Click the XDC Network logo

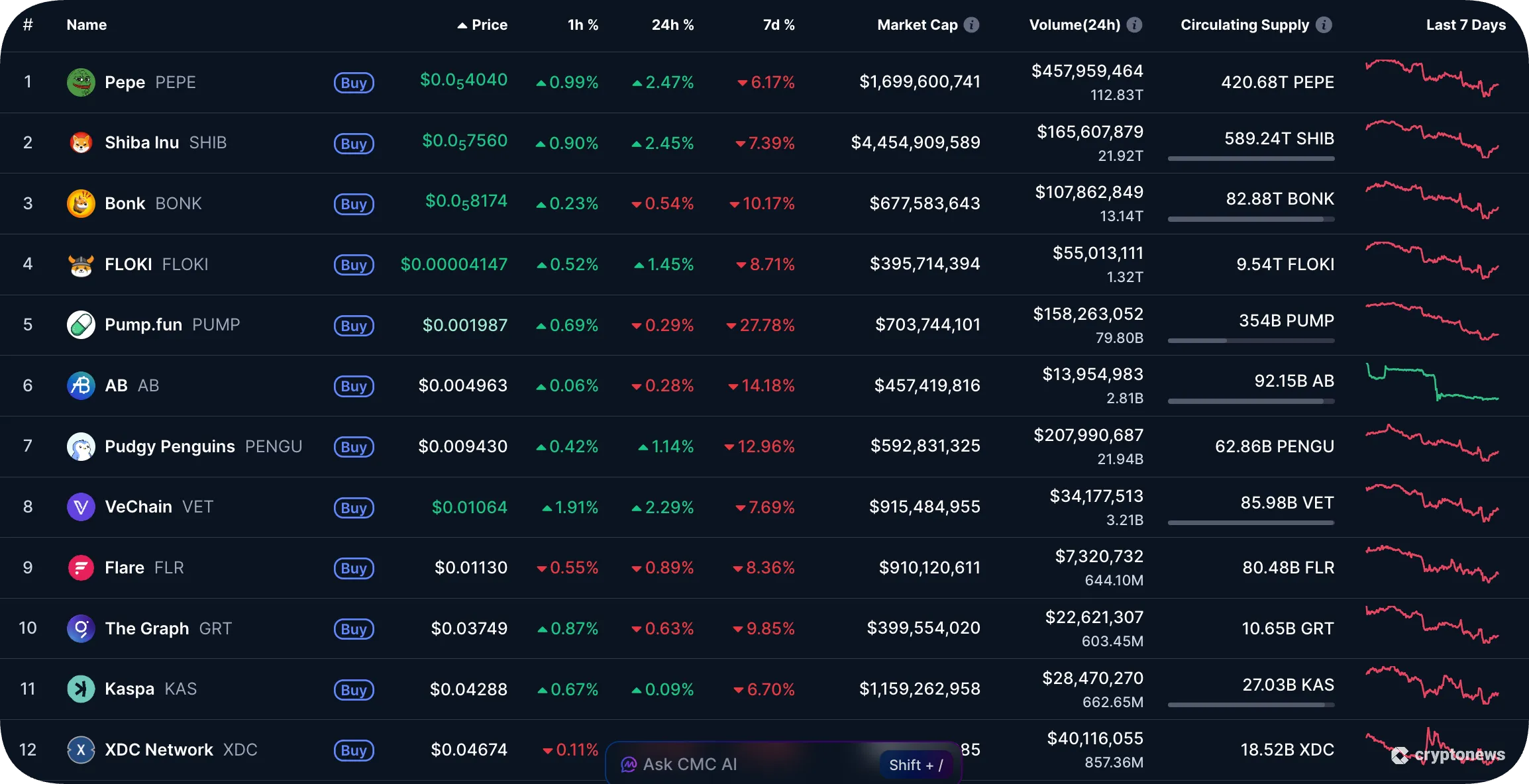(x=81, y=750)
